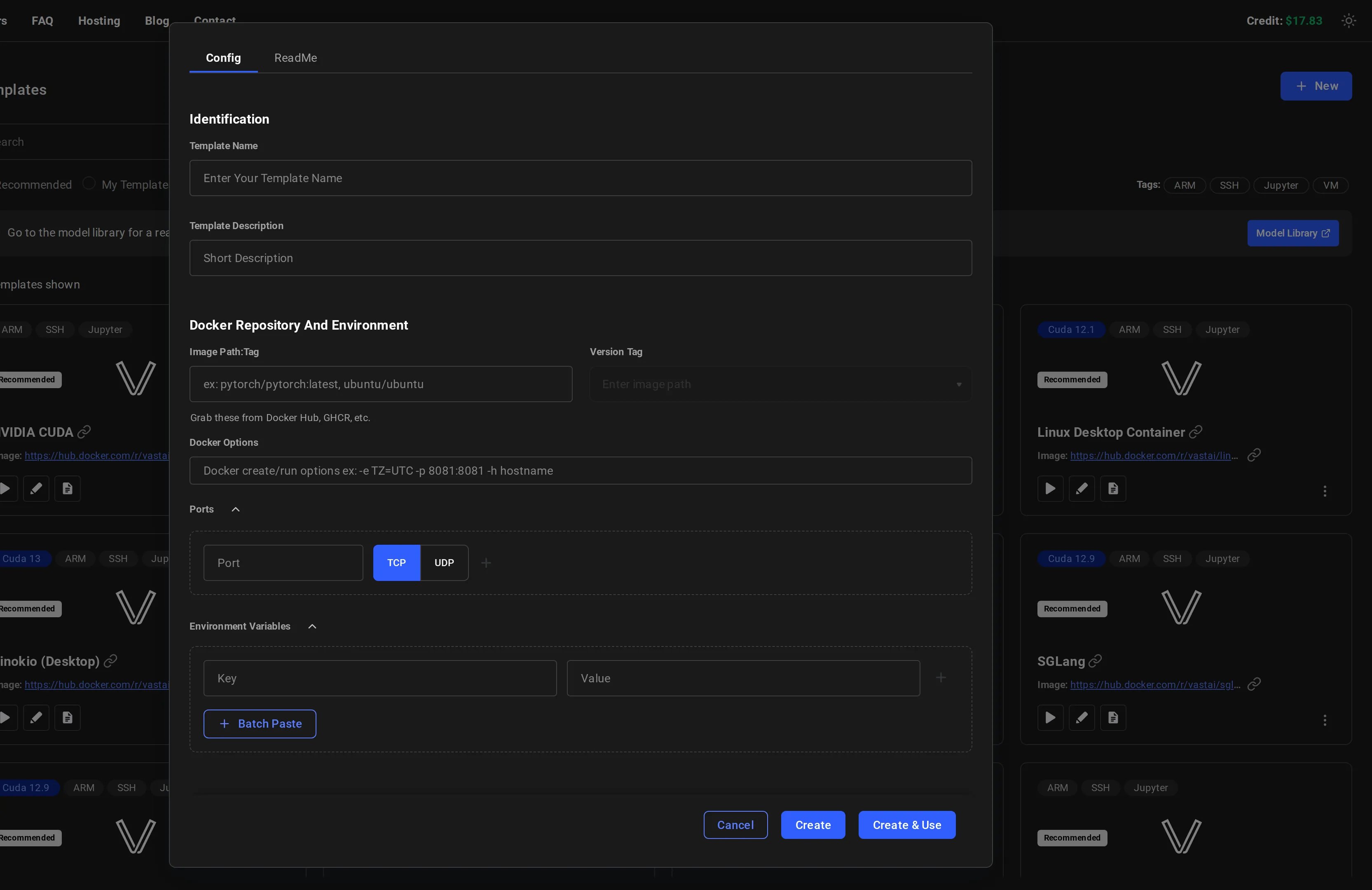Viewport: 1372px width, 890px height.
Task: Click the Create & Use button
Action: coord(907,825)
